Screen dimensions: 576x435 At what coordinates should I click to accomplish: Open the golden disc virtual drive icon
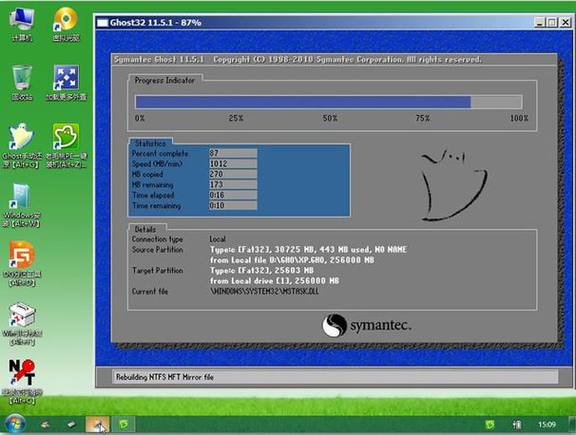coord(66,24)
